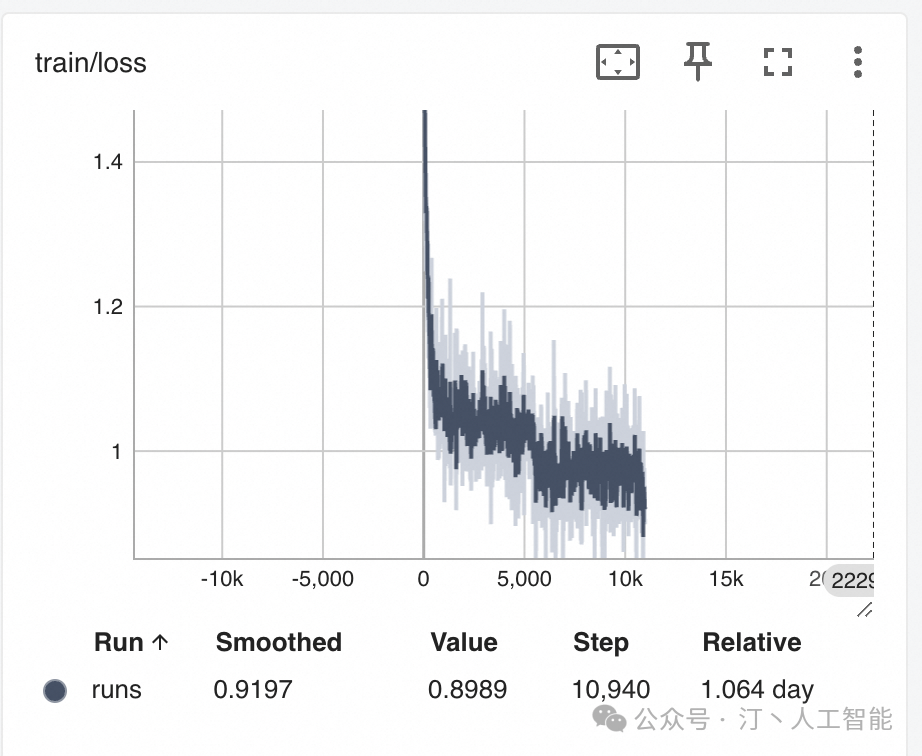Click the chart resize handle icon

864,610
